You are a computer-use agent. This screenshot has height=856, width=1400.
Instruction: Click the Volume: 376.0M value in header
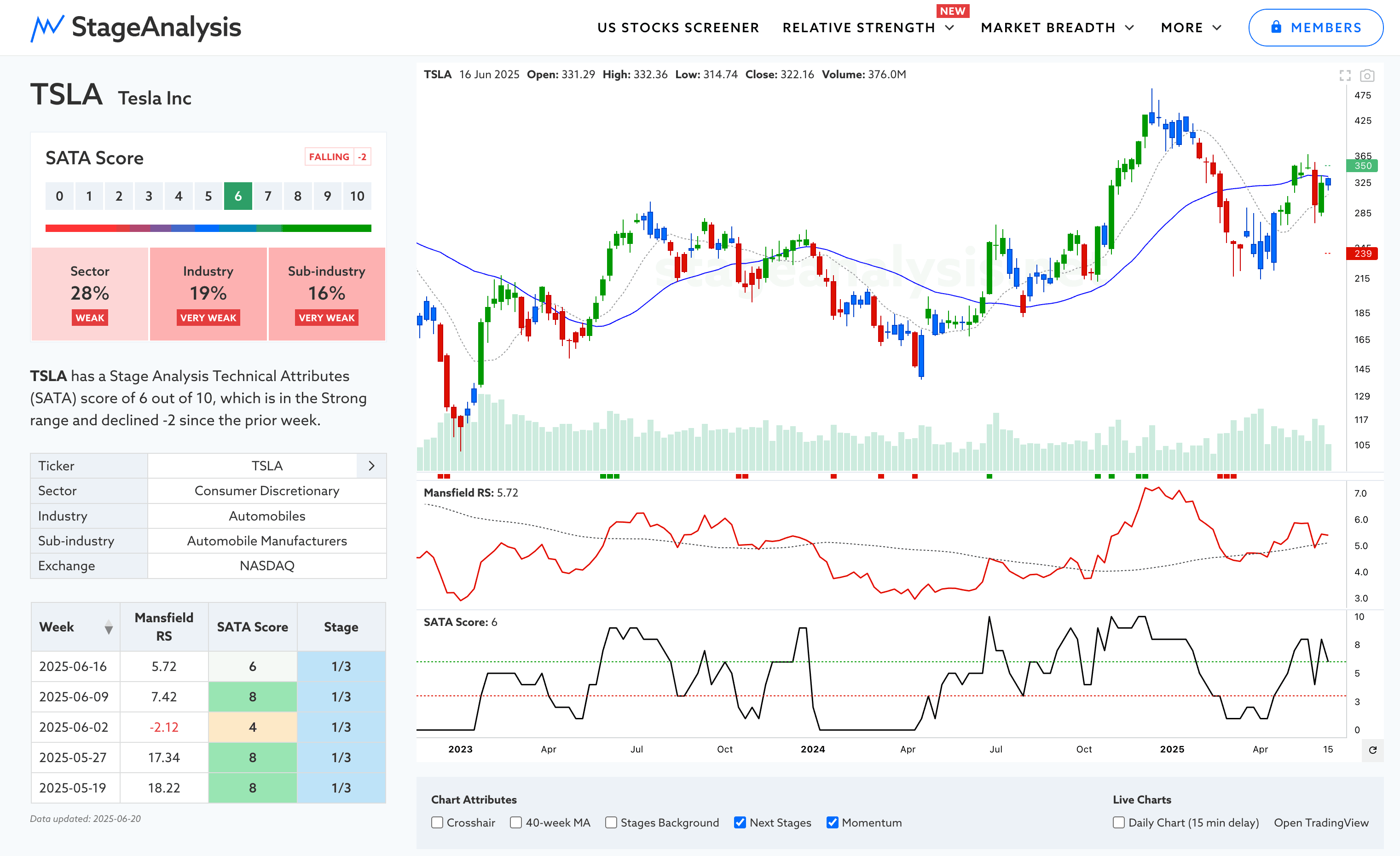coord(864,75)
